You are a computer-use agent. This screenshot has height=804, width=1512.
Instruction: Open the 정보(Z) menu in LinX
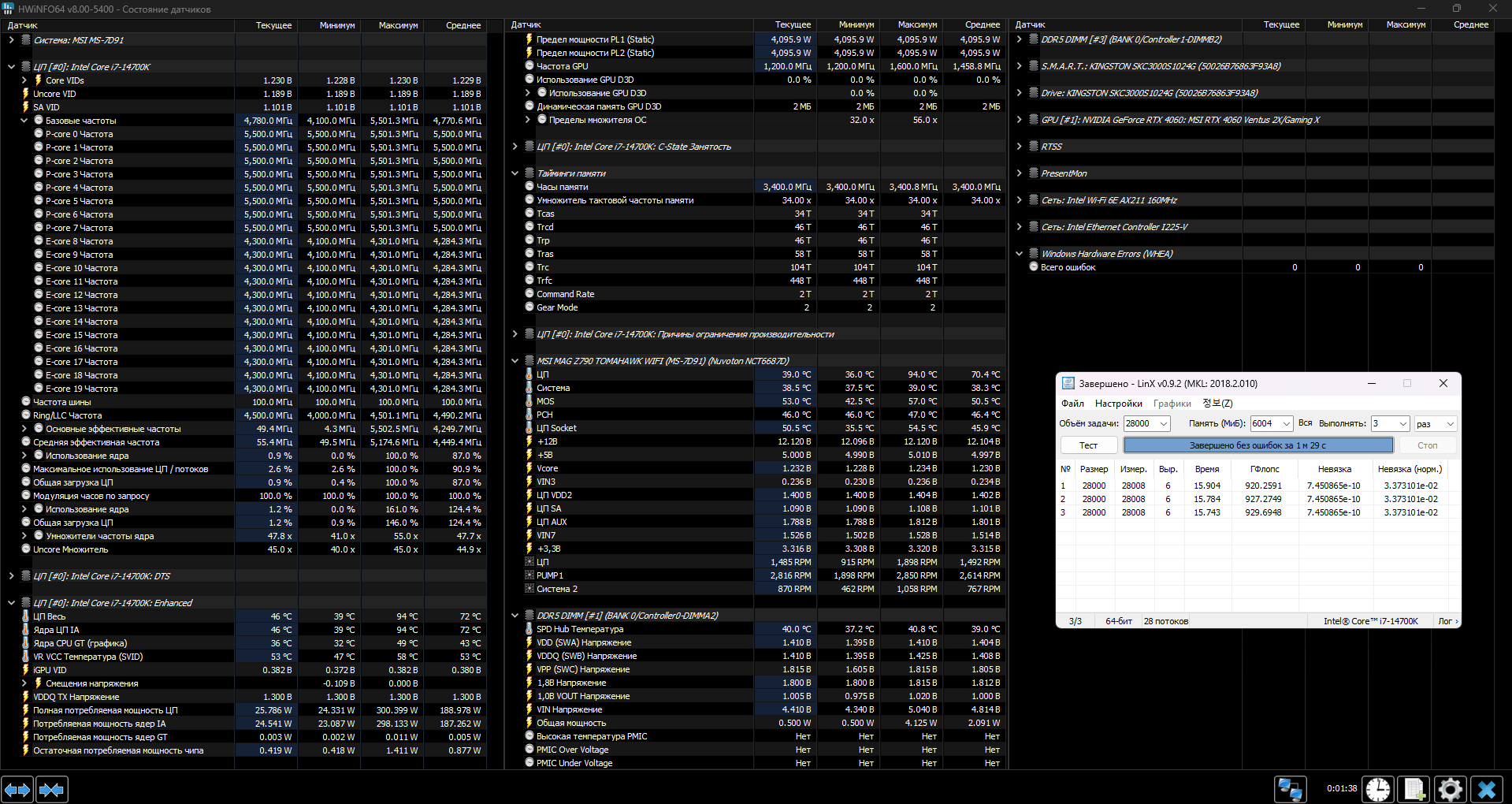(1217, 404)
